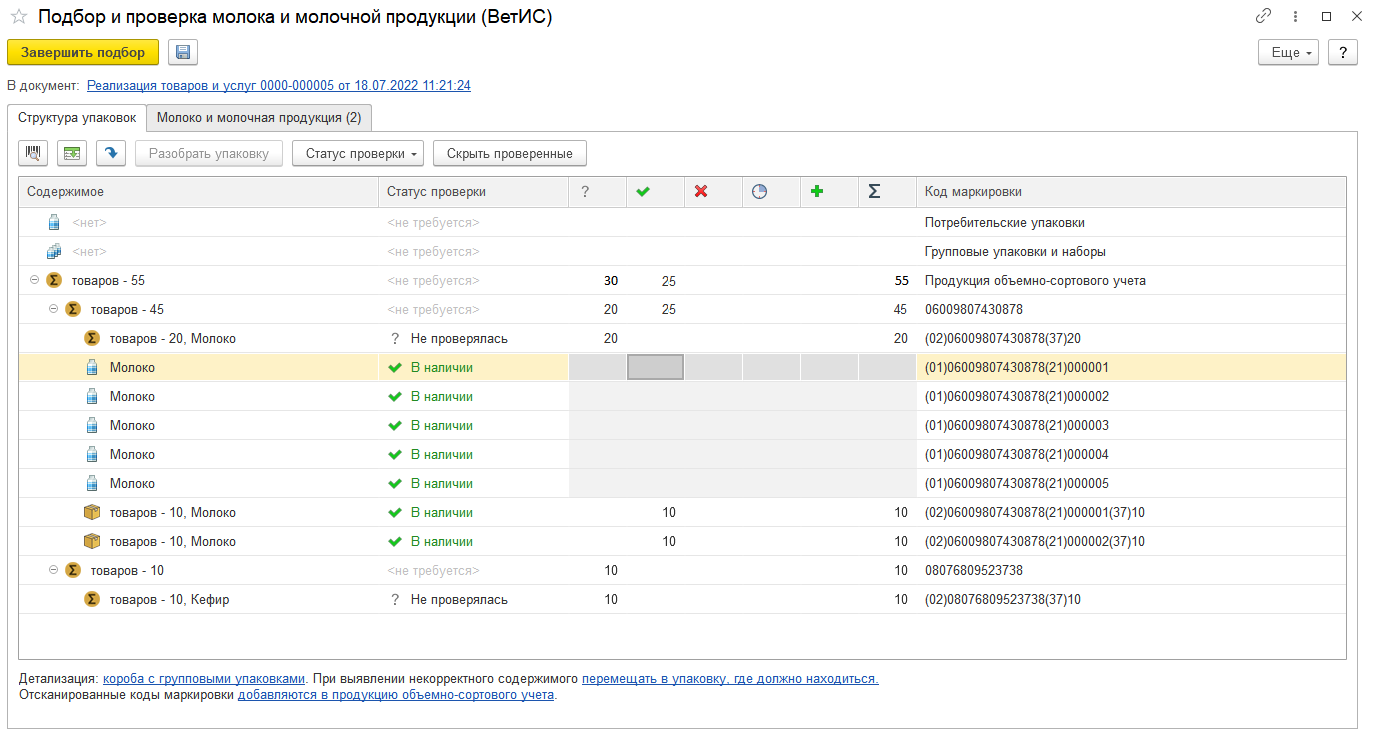
Task: Click the question mark help button
Action: pyautogui.click(x=1342, y=53)
